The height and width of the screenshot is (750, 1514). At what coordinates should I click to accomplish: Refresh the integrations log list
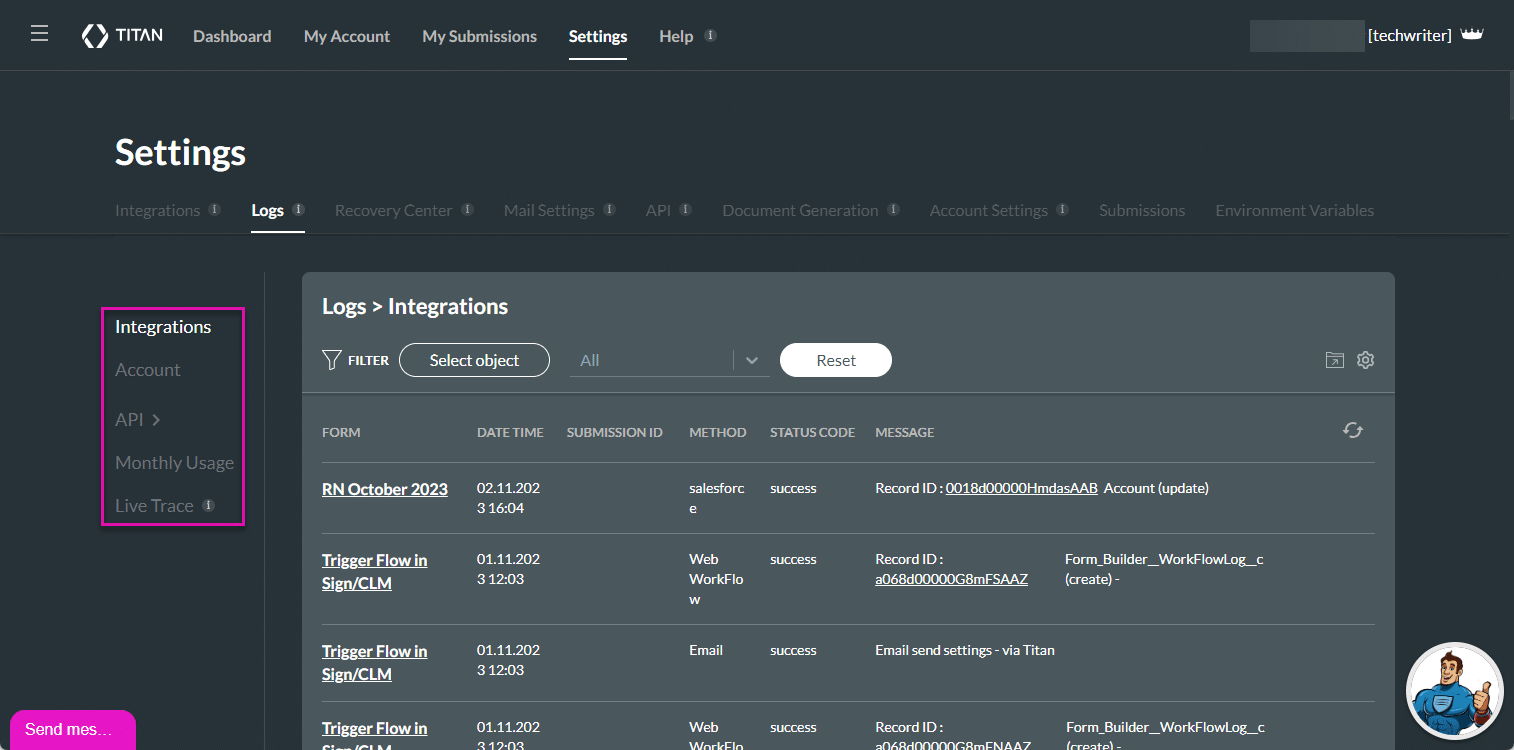(x=1352, y=430)
